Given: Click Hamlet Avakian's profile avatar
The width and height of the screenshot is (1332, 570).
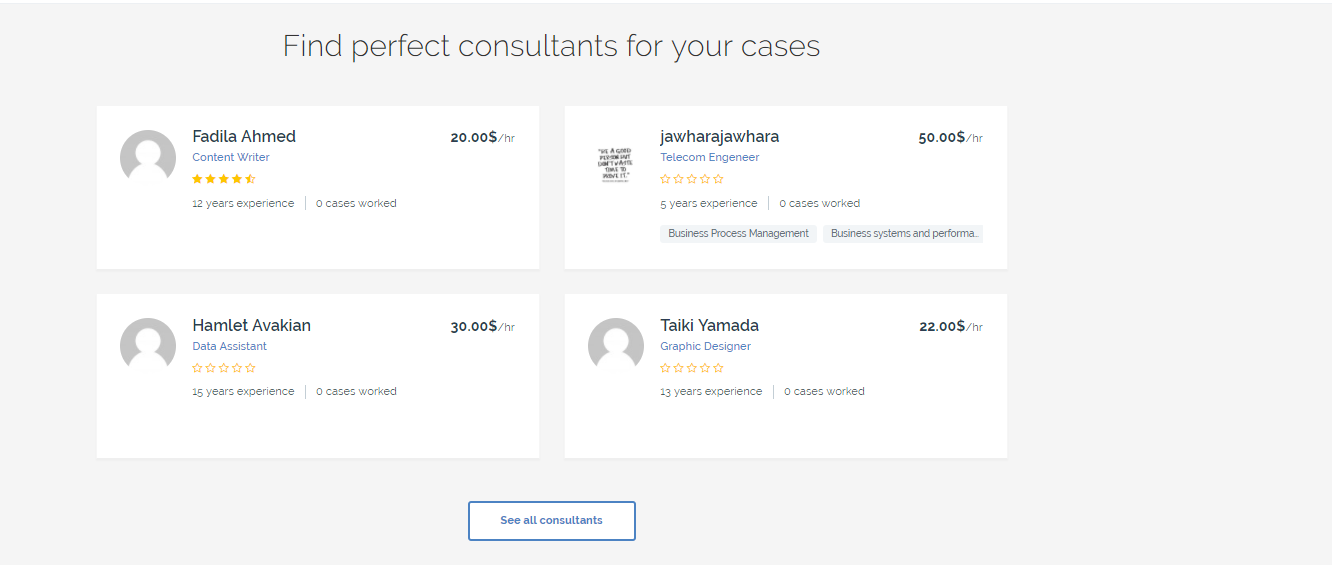Looking at the screenshot, I should click(x=148, y=346).
